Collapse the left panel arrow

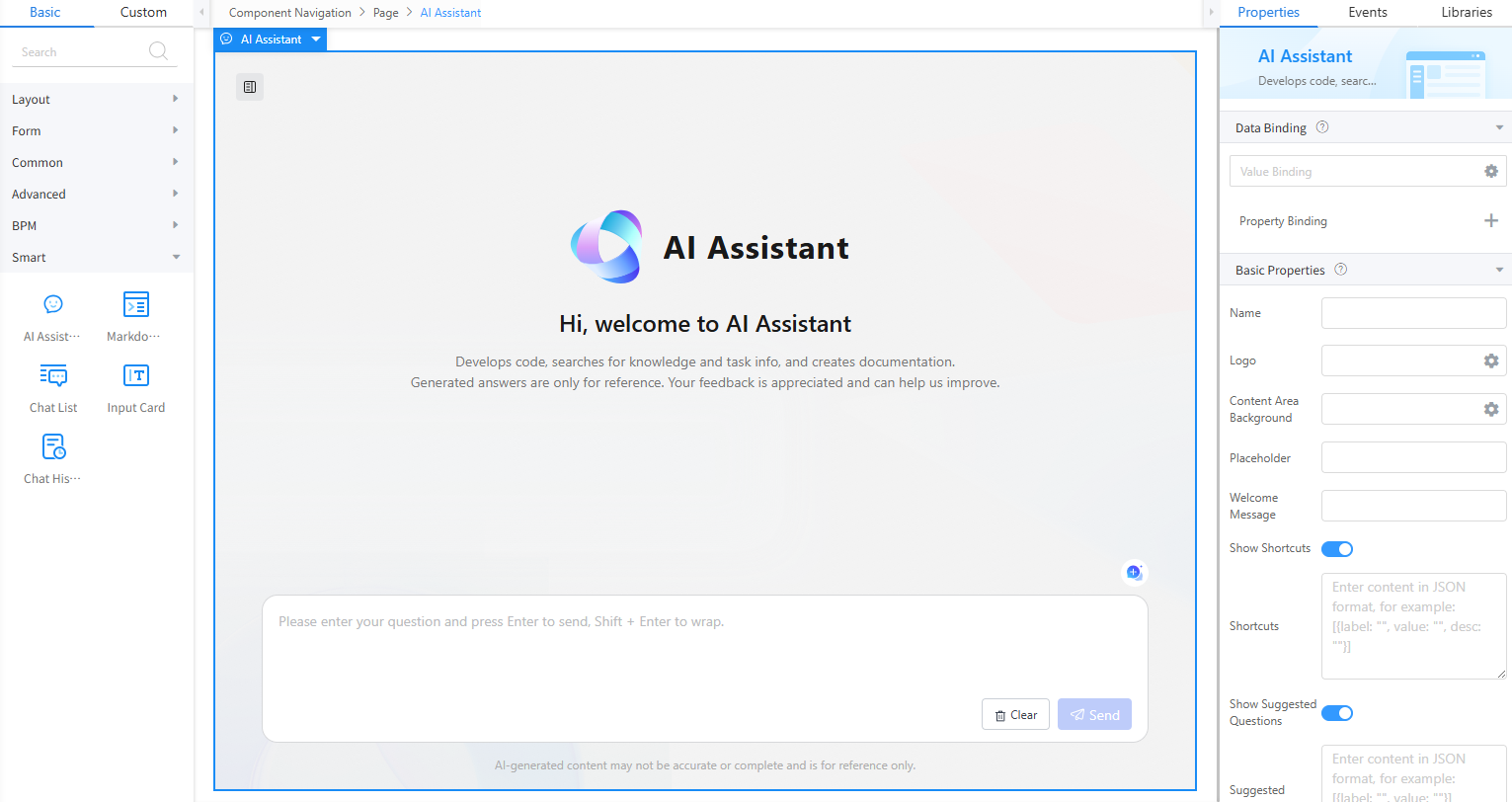pyautogui.click(x=201, y=13)
